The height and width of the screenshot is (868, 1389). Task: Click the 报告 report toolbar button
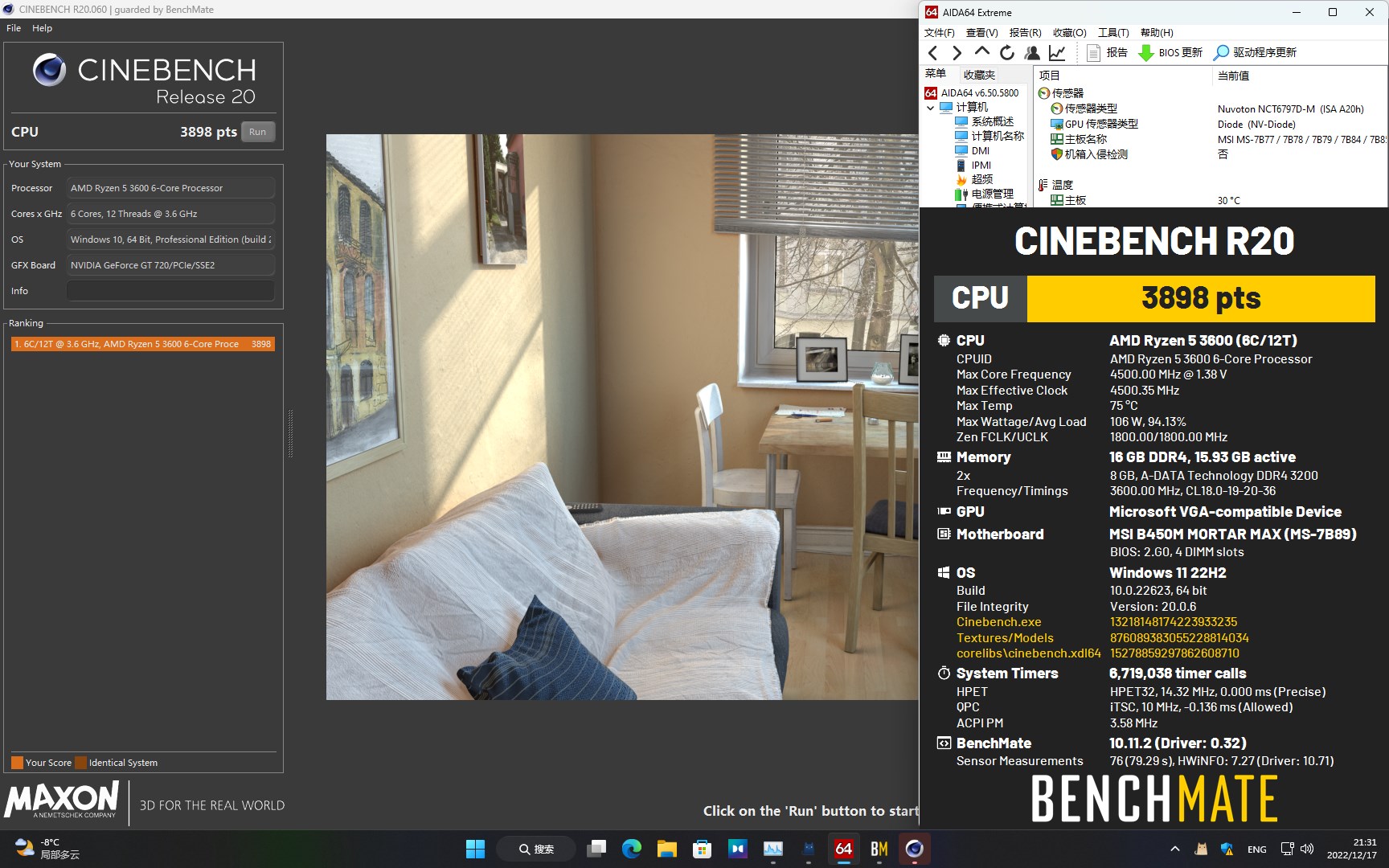tap(1107, 53)
